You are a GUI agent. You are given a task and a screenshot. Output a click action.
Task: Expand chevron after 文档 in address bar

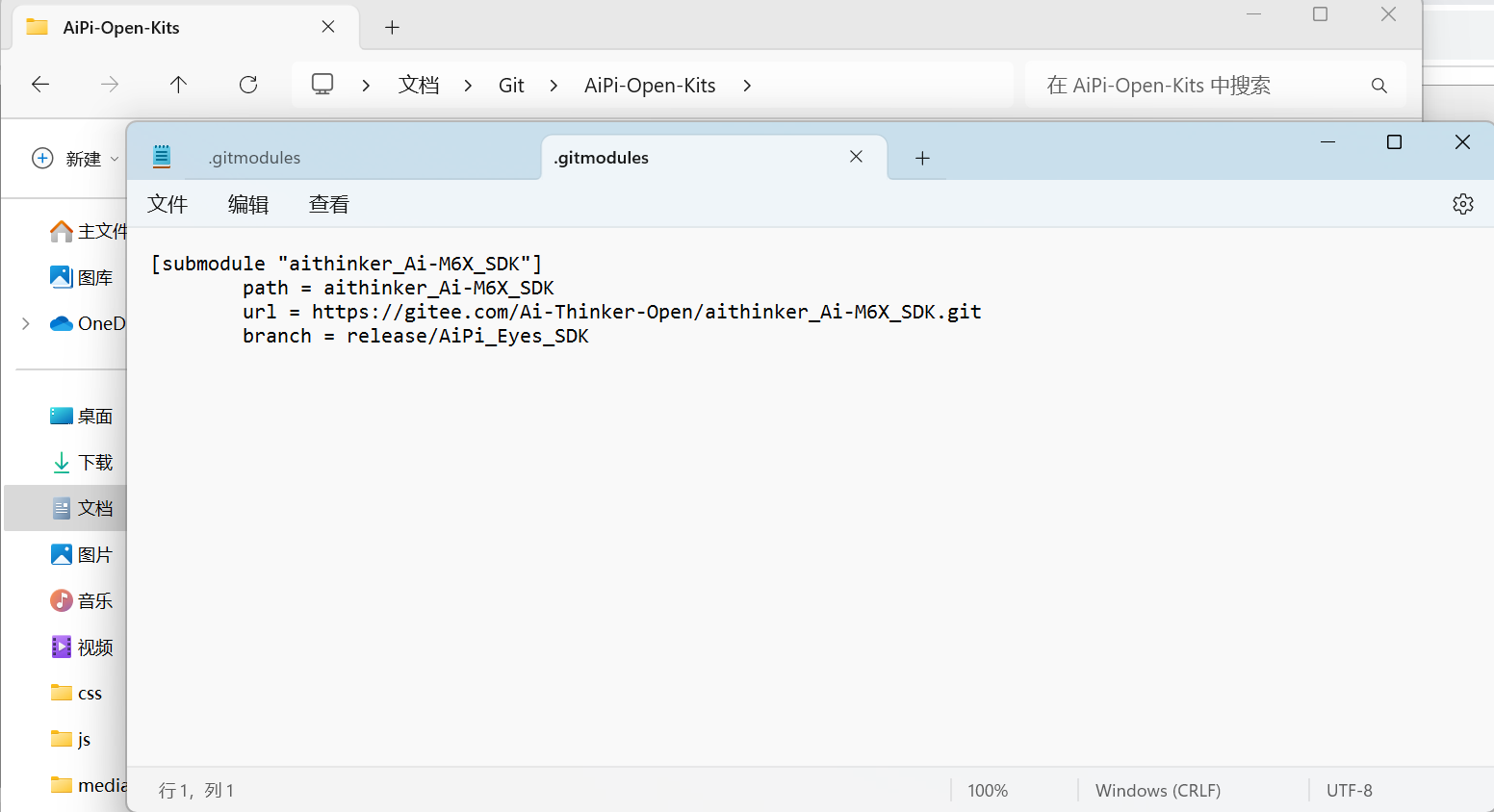[x=468, y=86]
